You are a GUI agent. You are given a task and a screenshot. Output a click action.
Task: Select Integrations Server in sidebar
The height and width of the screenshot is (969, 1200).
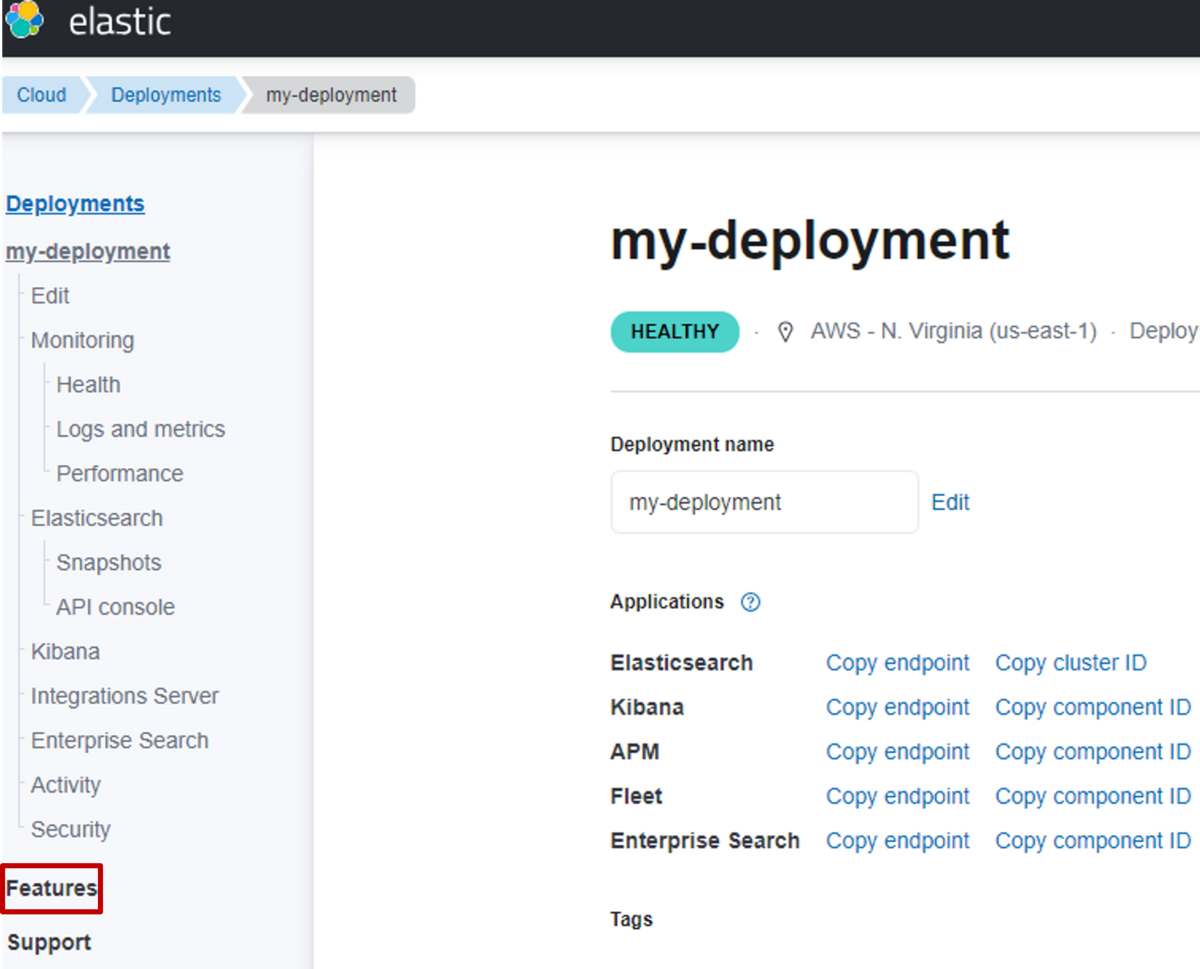tap(124, 696)
